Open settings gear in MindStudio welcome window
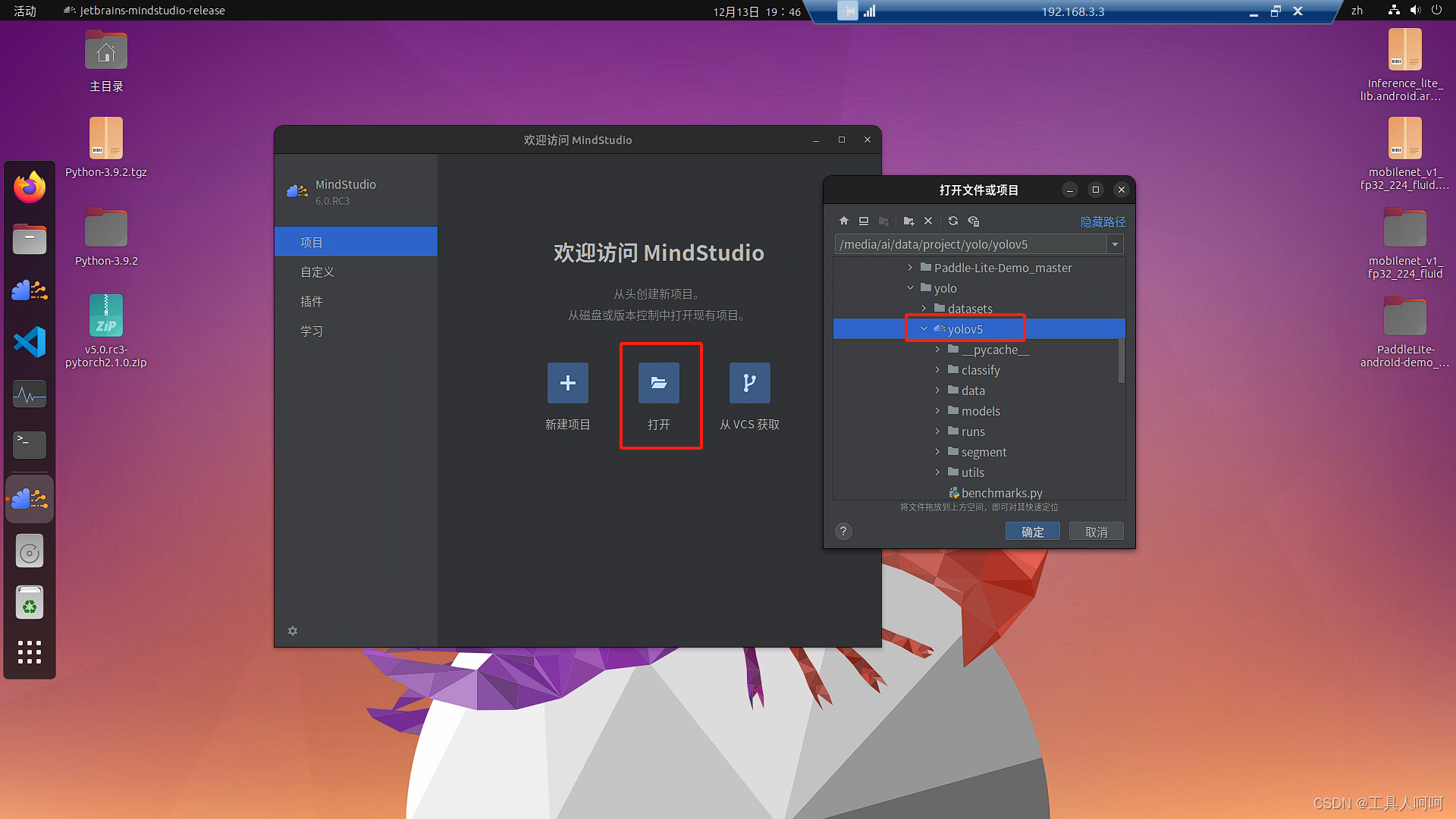The width and height of the screenshot is (1456, 819). (293, 630)
